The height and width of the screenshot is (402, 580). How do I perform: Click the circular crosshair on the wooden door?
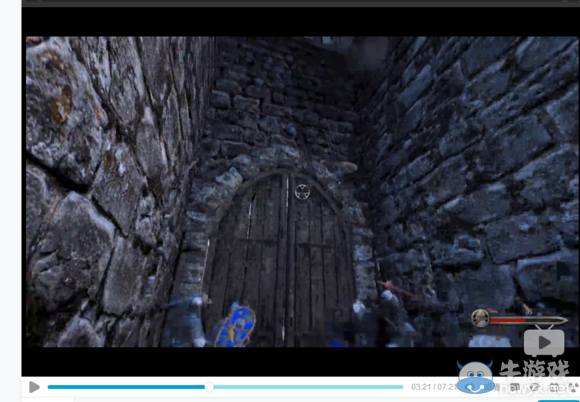pos(302,192)
